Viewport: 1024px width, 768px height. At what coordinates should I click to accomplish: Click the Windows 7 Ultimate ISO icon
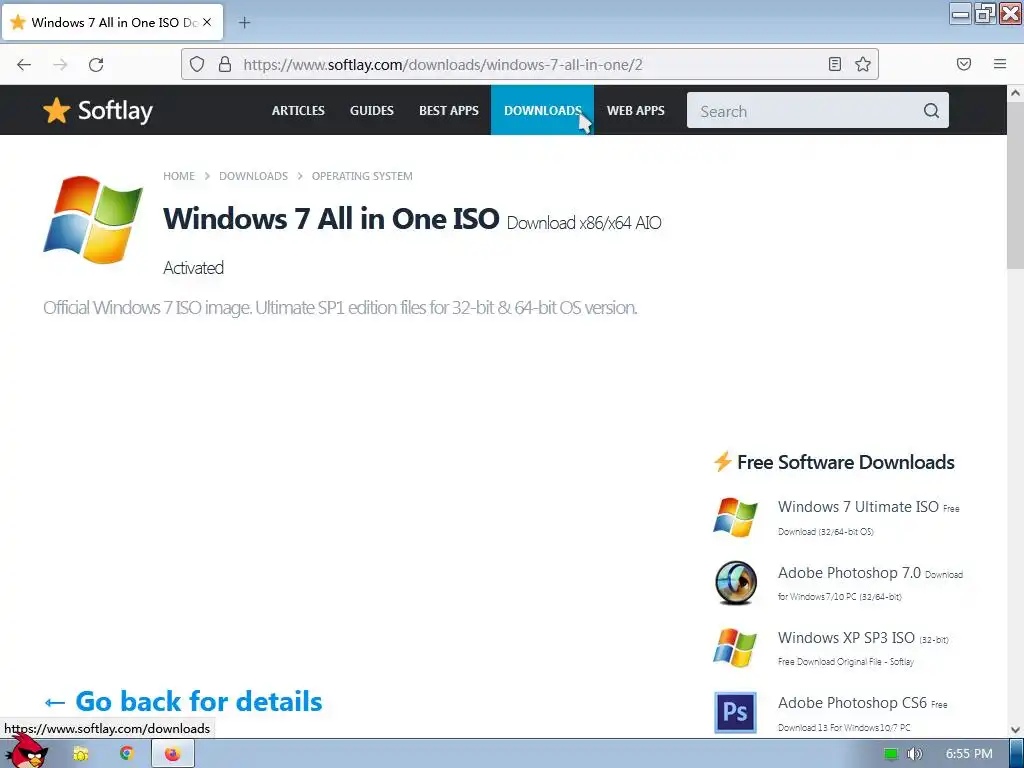point(735,517)
